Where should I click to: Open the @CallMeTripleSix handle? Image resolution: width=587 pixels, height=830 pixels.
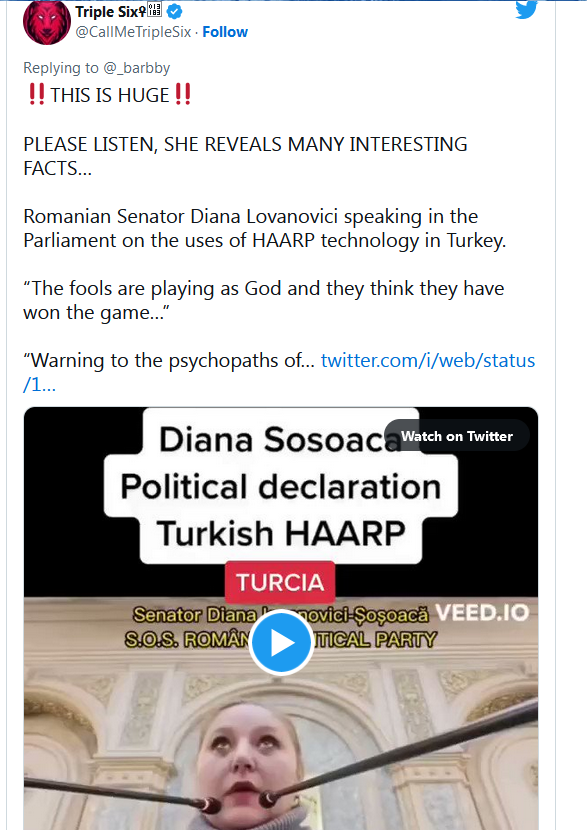133,32
